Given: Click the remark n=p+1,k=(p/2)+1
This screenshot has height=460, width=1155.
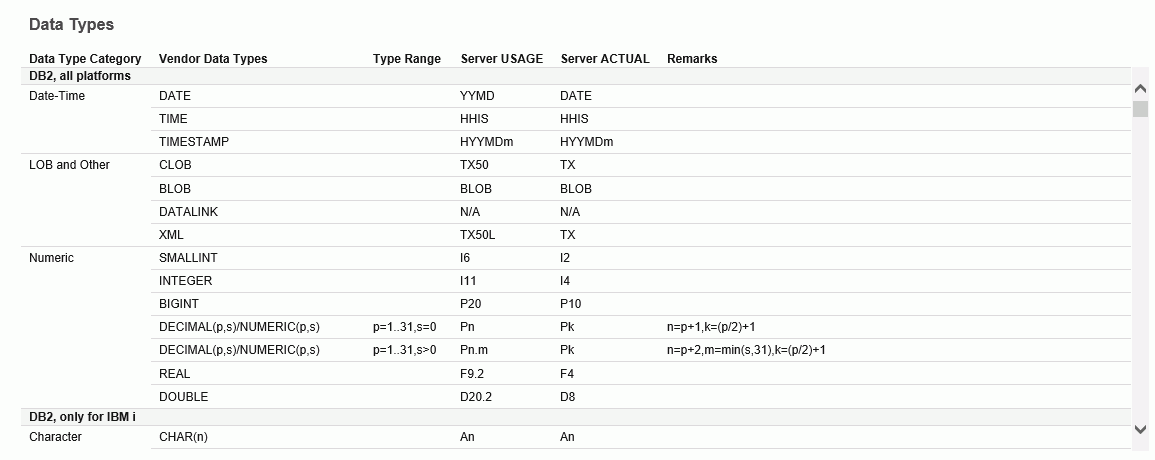Looking at the screenshot, I should (x=711, y=327).
